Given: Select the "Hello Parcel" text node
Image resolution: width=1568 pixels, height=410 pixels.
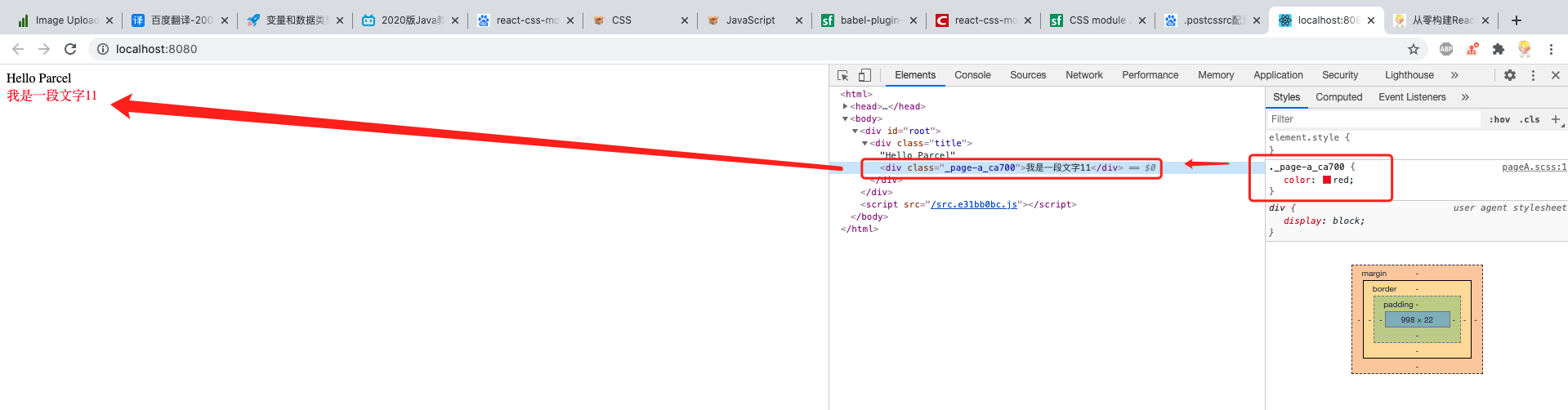Looking at the screenshot, I should [x=917, y=155].
